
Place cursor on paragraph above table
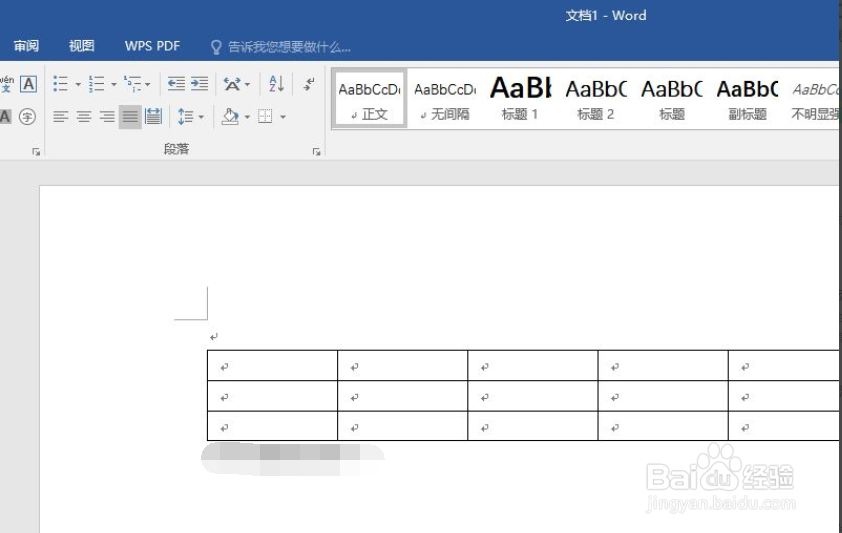point(214,337)
